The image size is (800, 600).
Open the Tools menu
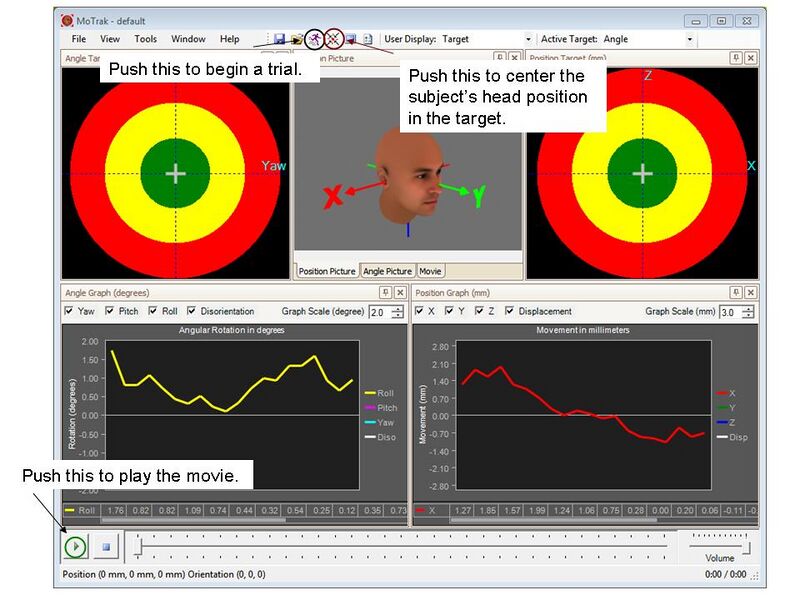pos(145,39)
